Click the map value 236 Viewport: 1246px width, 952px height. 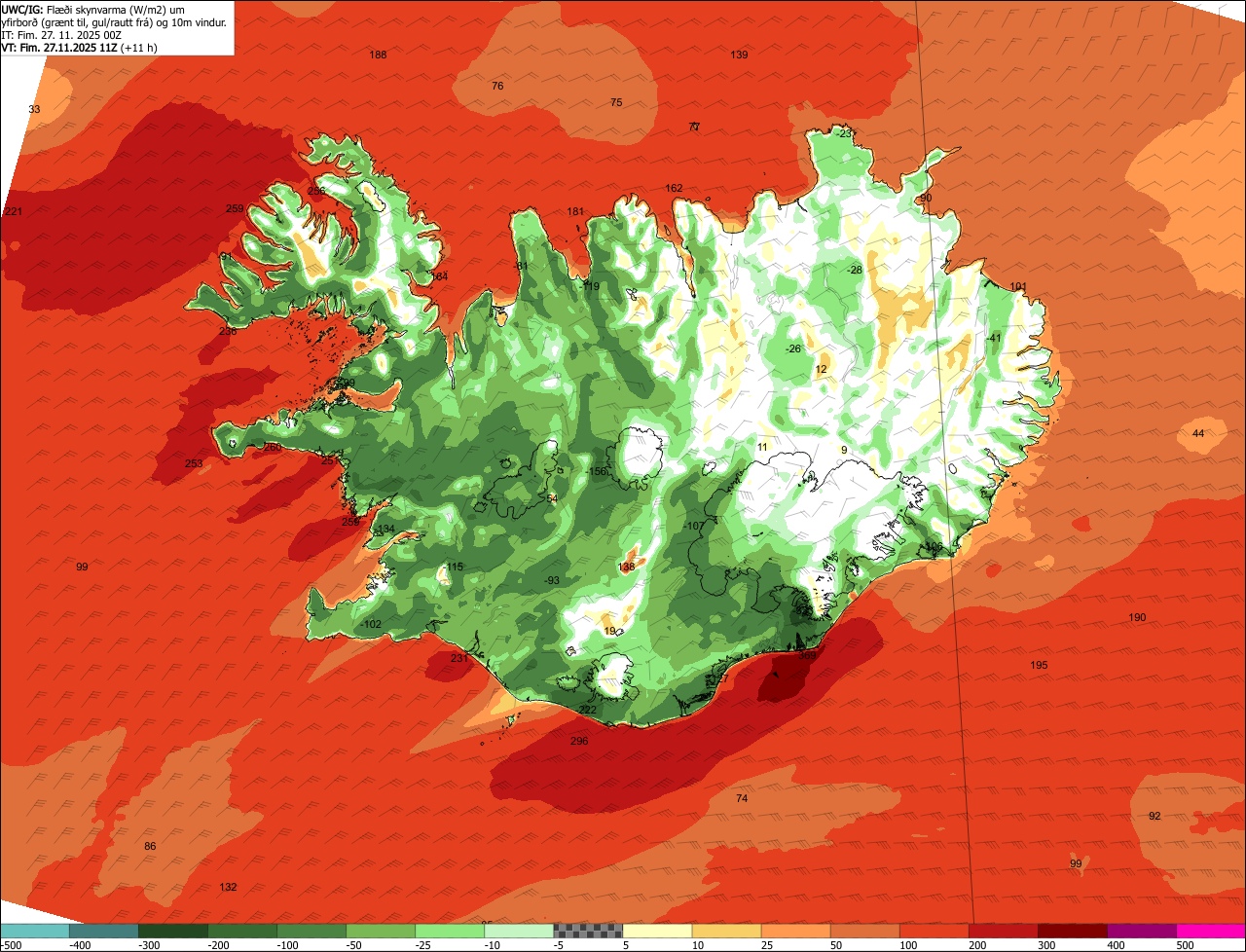(228, 331)
